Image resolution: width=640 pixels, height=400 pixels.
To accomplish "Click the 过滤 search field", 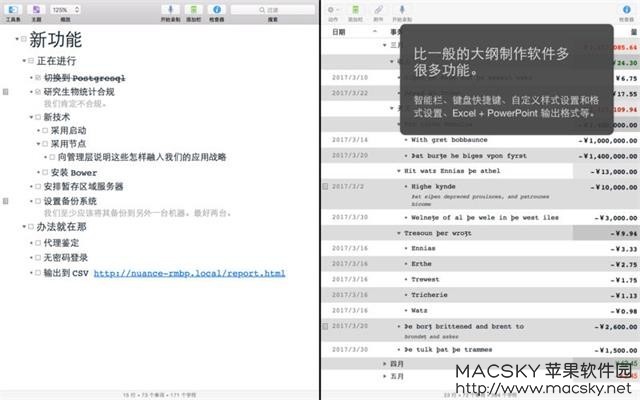I will tap(273, 10).
